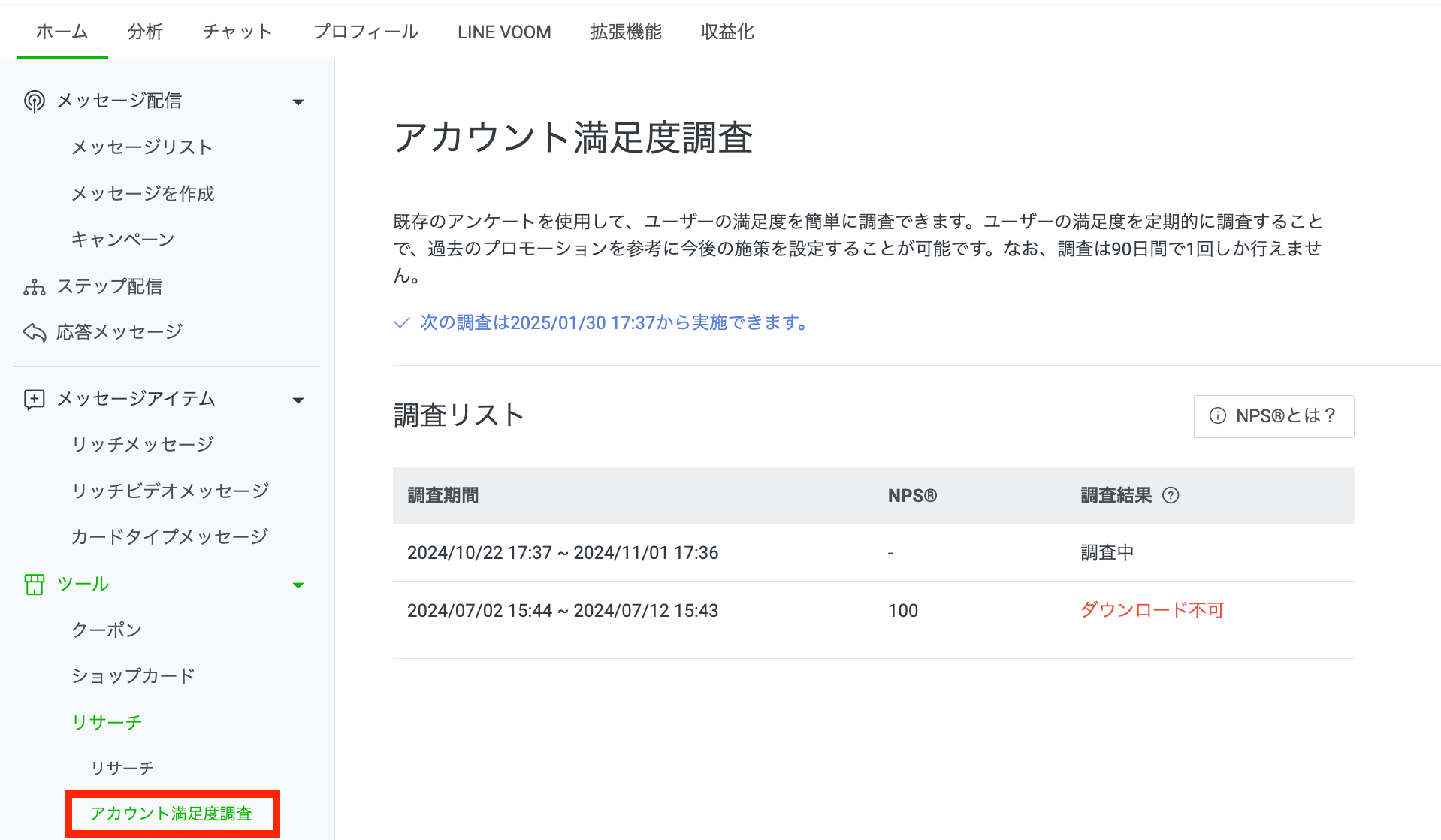
Task: Collapse the メッセージ配信 section arrow
Action: (x=298, y=102)
